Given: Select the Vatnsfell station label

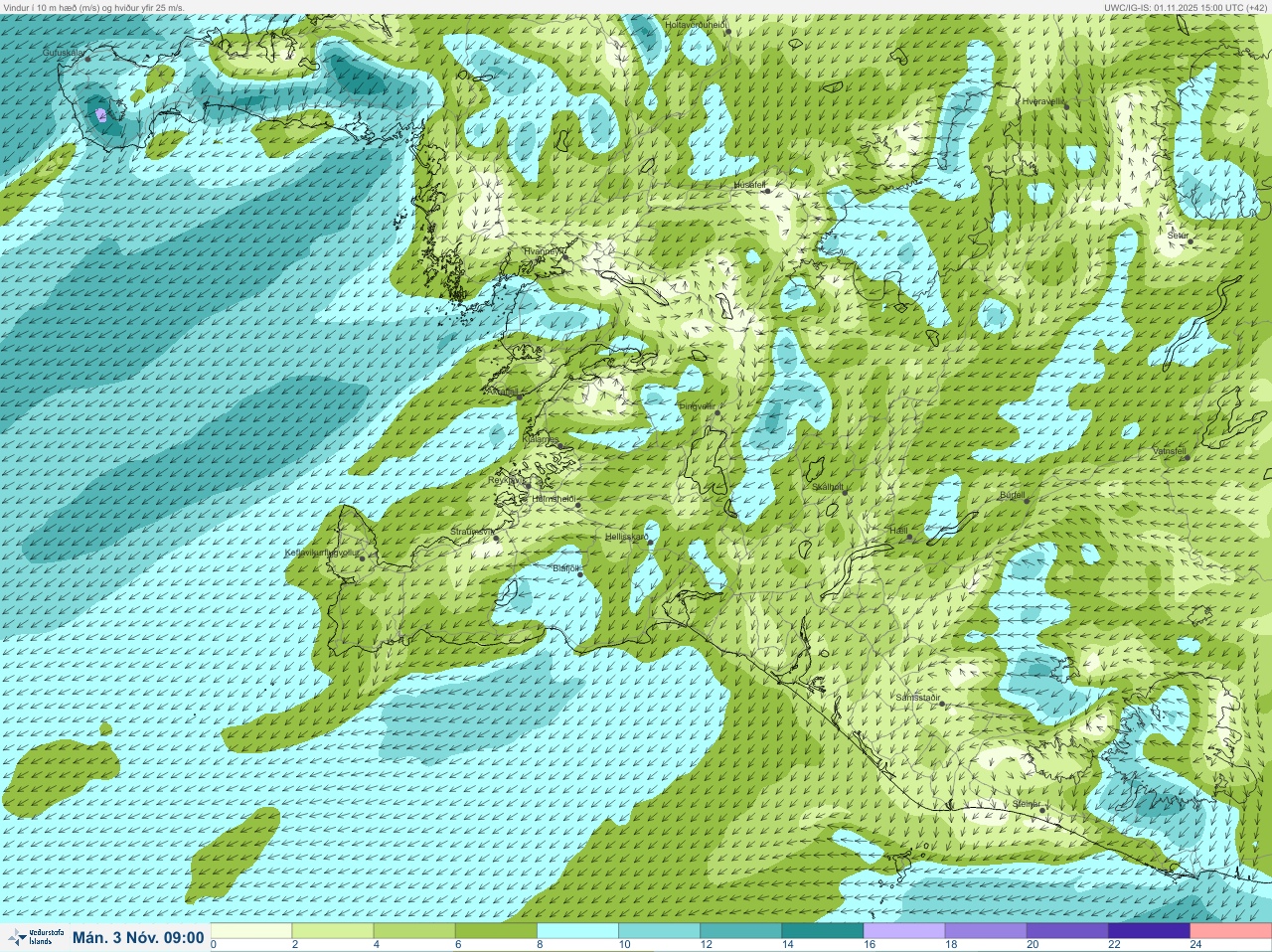Looking at the screenshot, I should 1169,451.
